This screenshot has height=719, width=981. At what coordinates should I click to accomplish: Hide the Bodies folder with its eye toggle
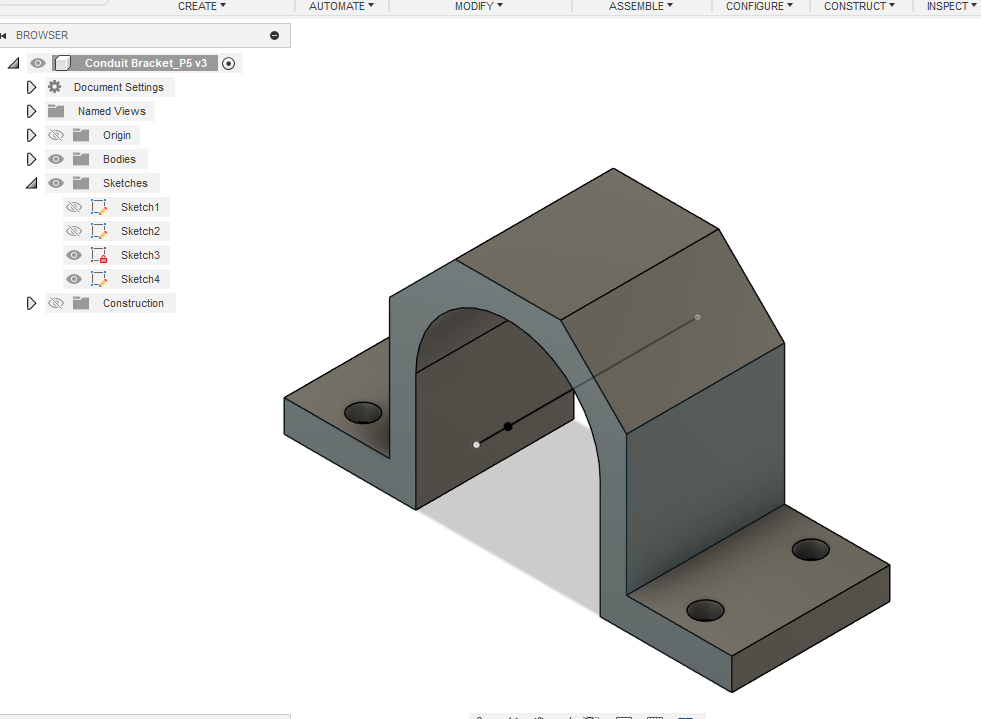(x=56, y=158)
